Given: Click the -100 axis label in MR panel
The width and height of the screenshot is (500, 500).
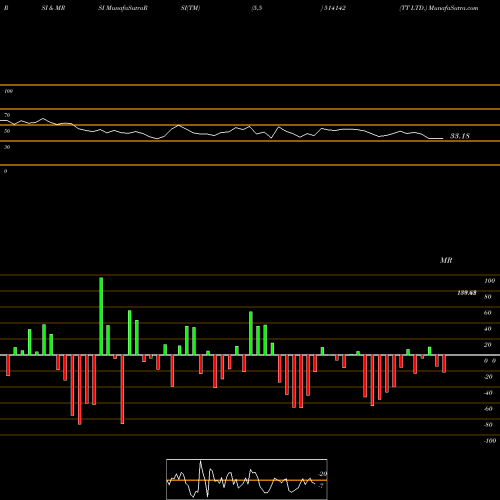Looking at the screenshot, I should (490, 441).
